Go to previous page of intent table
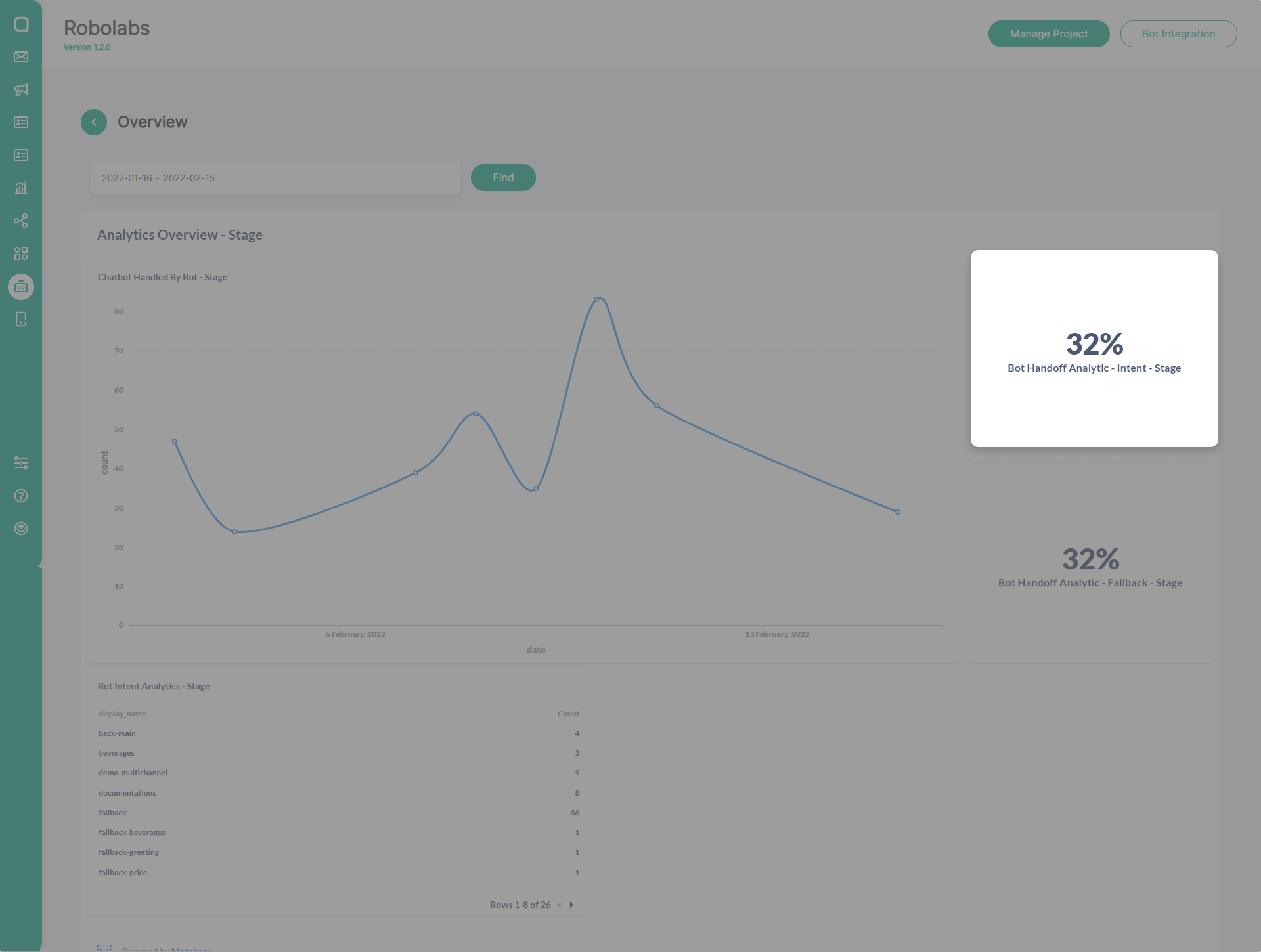 [560, 905]
